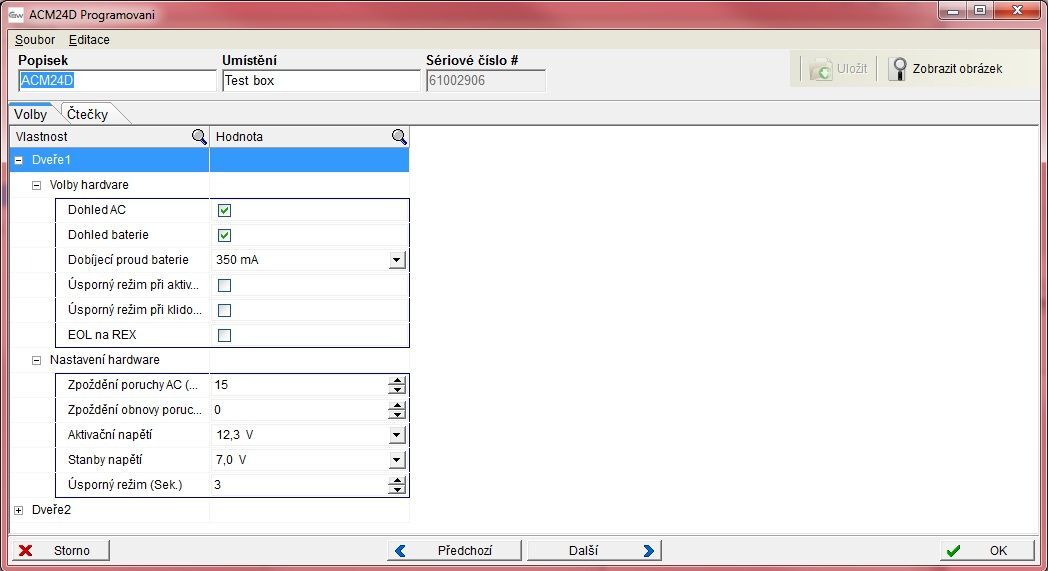1048x571 pixels.
Task: Click the Předchozí previous button
Action: (x=455, y=550)
